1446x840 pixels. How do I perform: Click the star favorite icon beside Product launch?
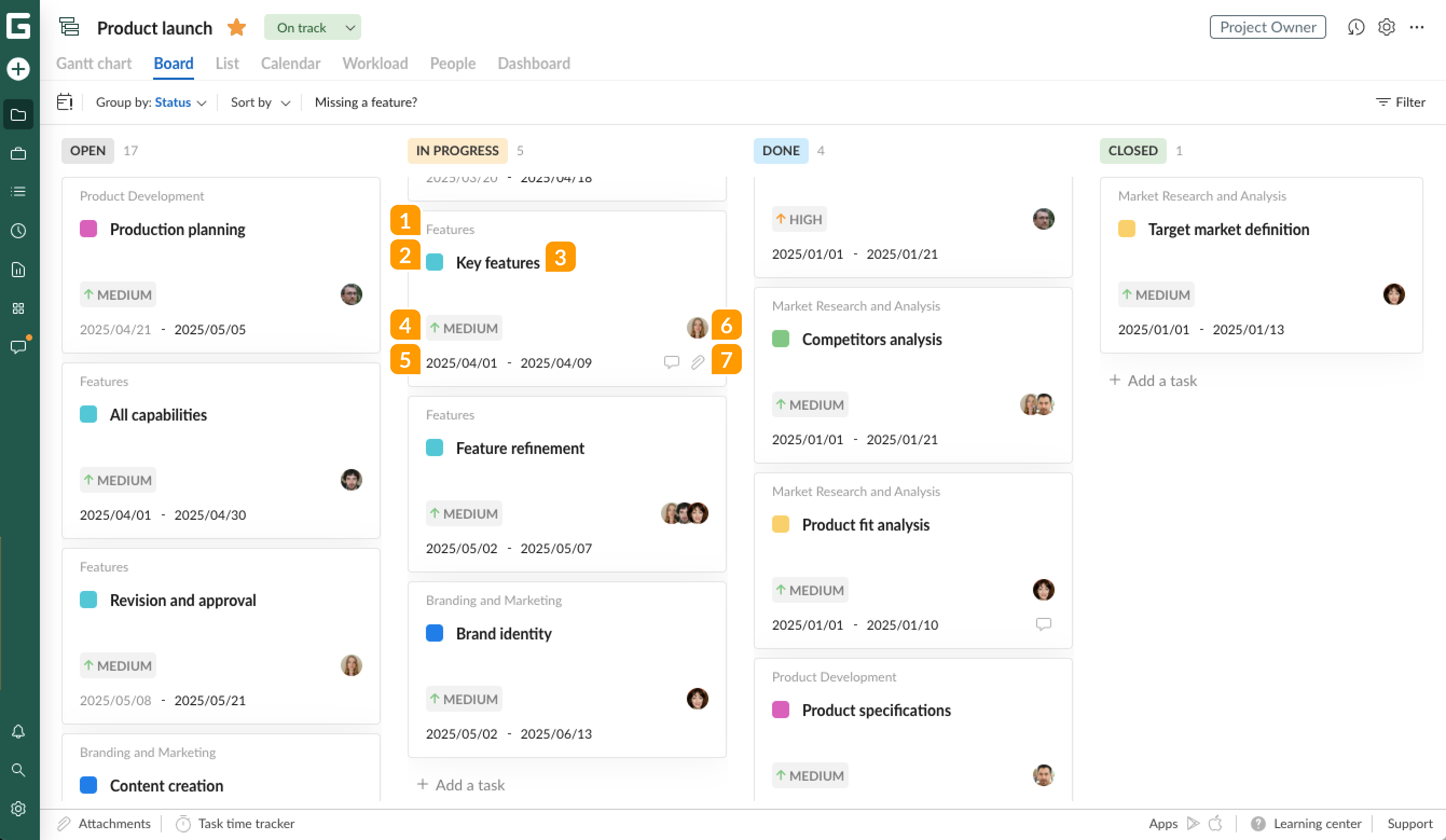click(236, 27)
